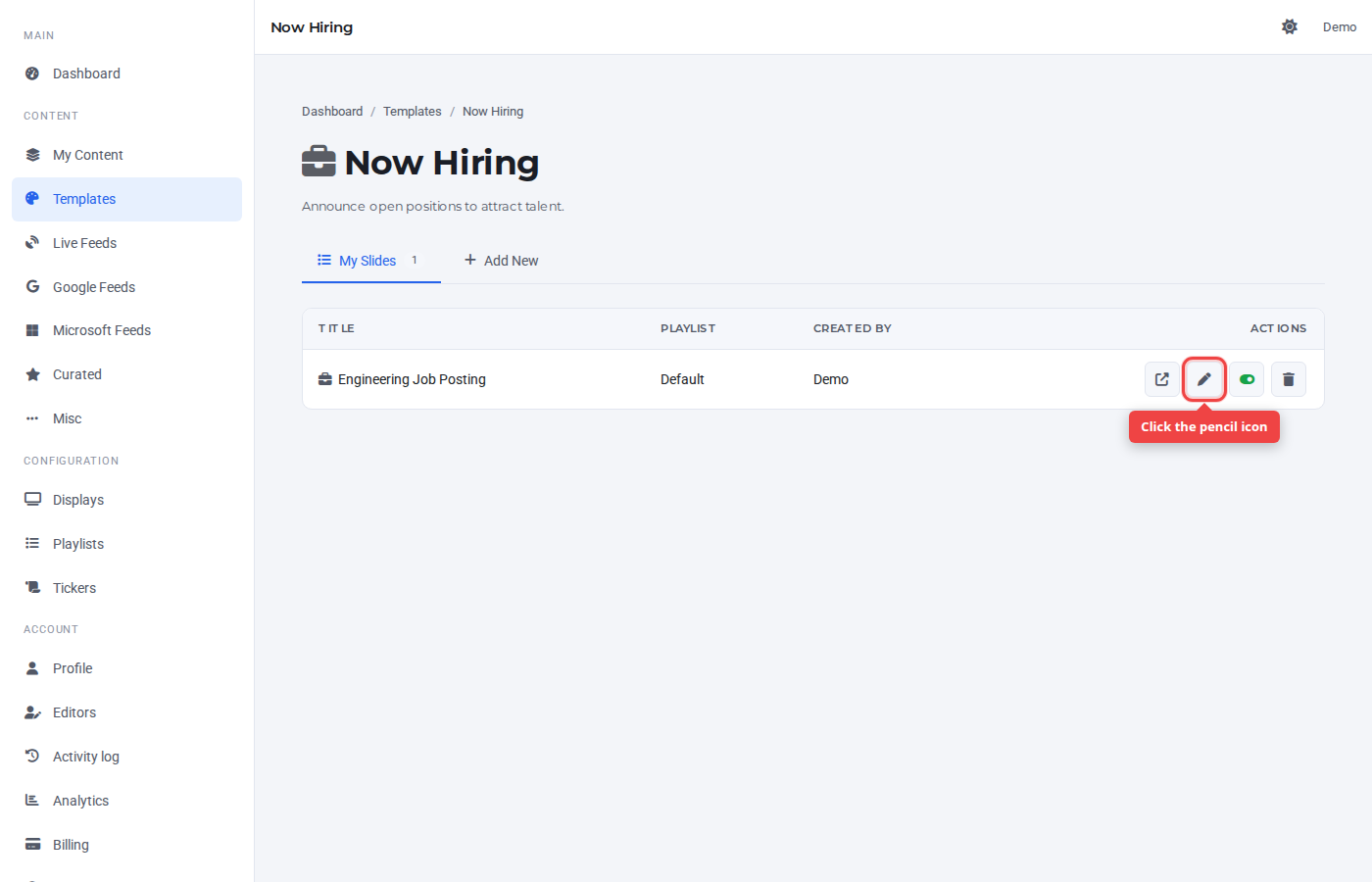
Task: Click the Playlists list icon
Action: [32, 544]
